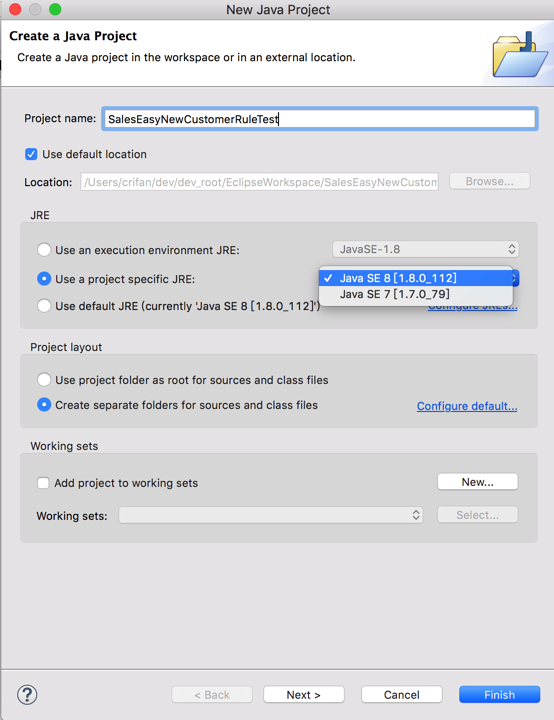Viewport: 554px width, 720px height.
Task: Toggle the Use default location checkbox
Action: coord(31,154)
